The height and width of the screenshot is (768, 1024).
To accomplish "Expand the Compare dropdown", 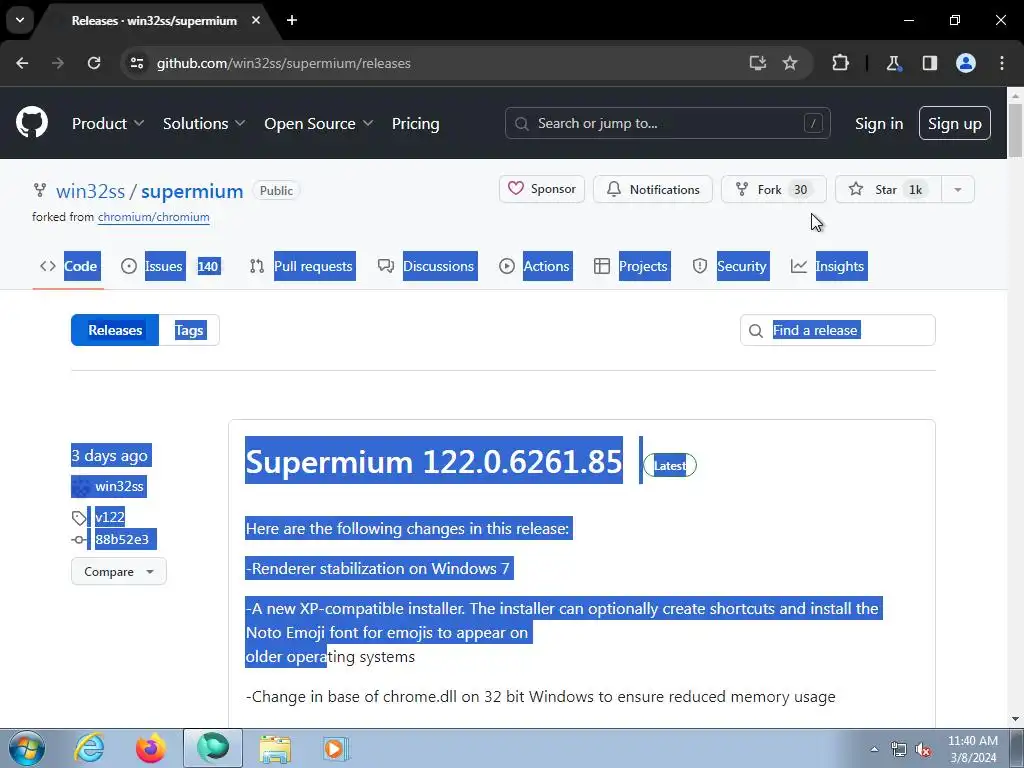I will click(x=119, y=571).
